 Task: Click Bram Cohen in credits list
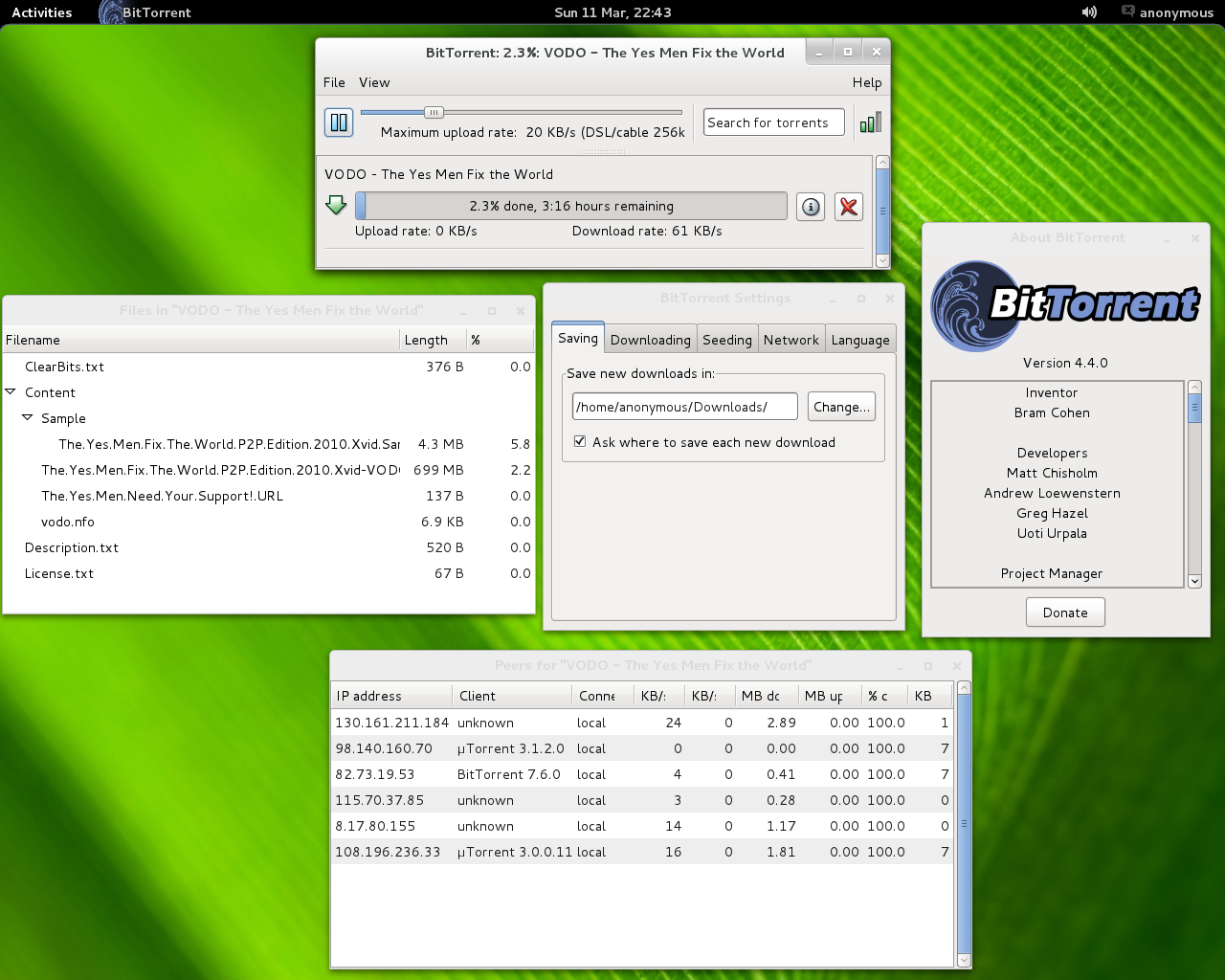point(1052,412)
